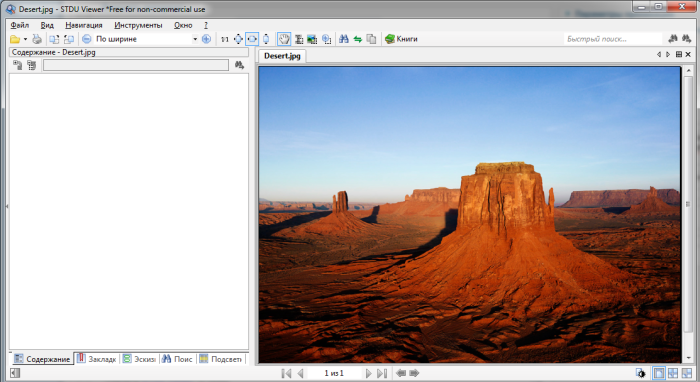Switch to the Закладки panel tab
The image size is (700, 382).
click(96, 359)
